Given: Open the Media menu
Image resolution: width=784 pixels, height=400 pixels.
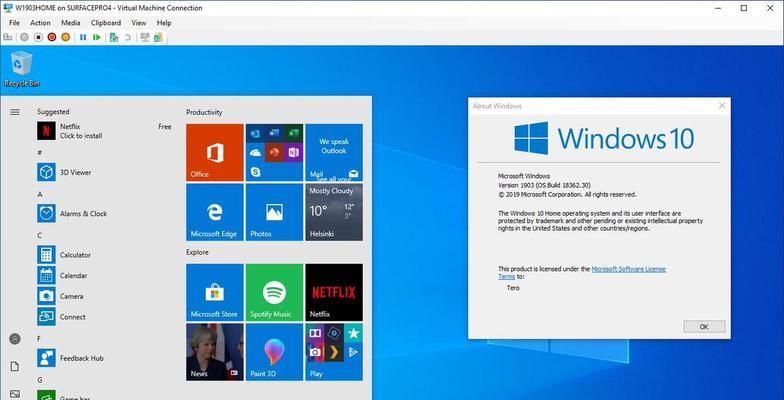Looking at the screenshot, I should click(x=70, y=22).
